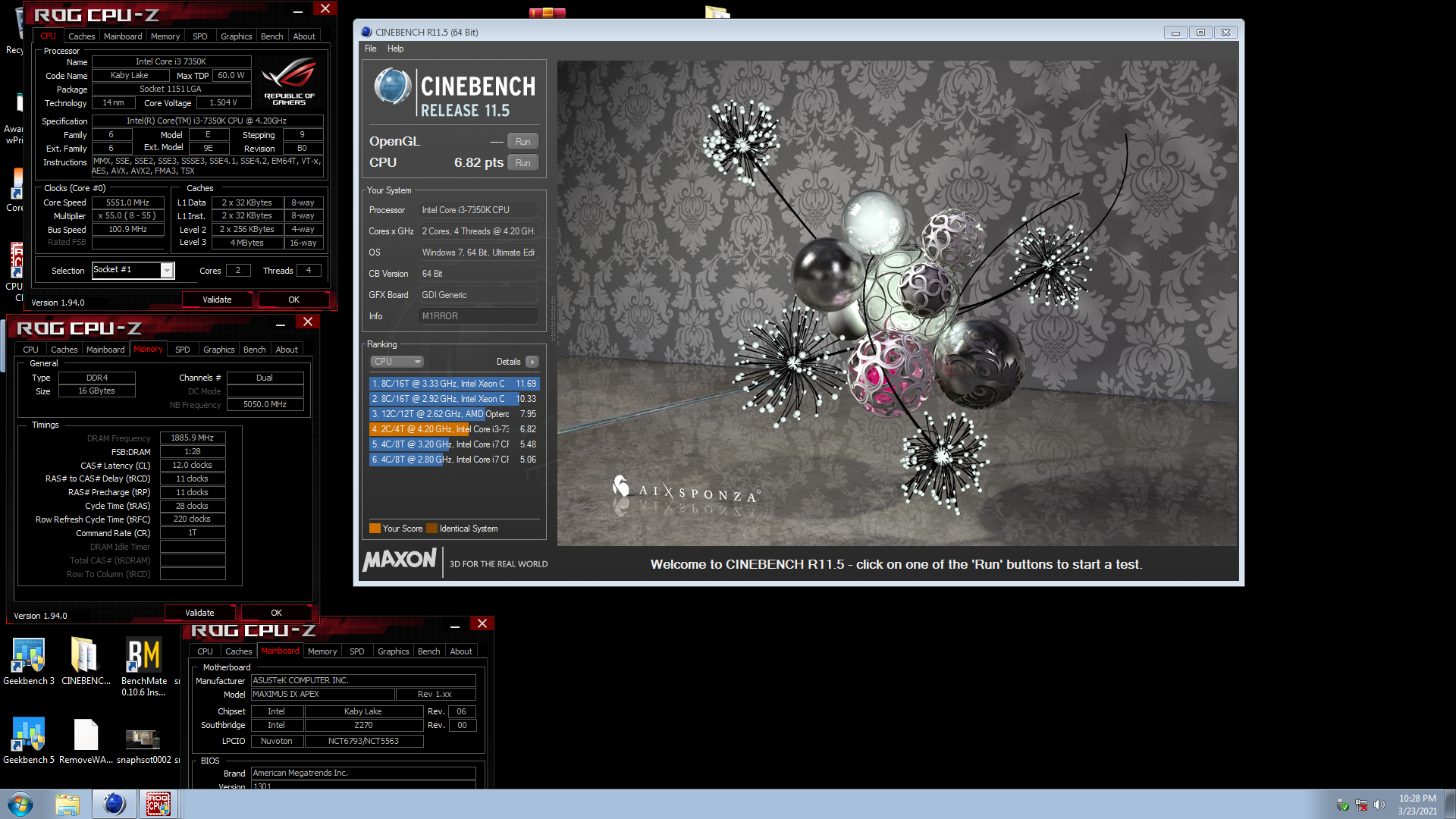Viewport: 1456px width, 819px height.
Task: Open Bench tab in Memory CPU-Z window
Action: [255, 350]
